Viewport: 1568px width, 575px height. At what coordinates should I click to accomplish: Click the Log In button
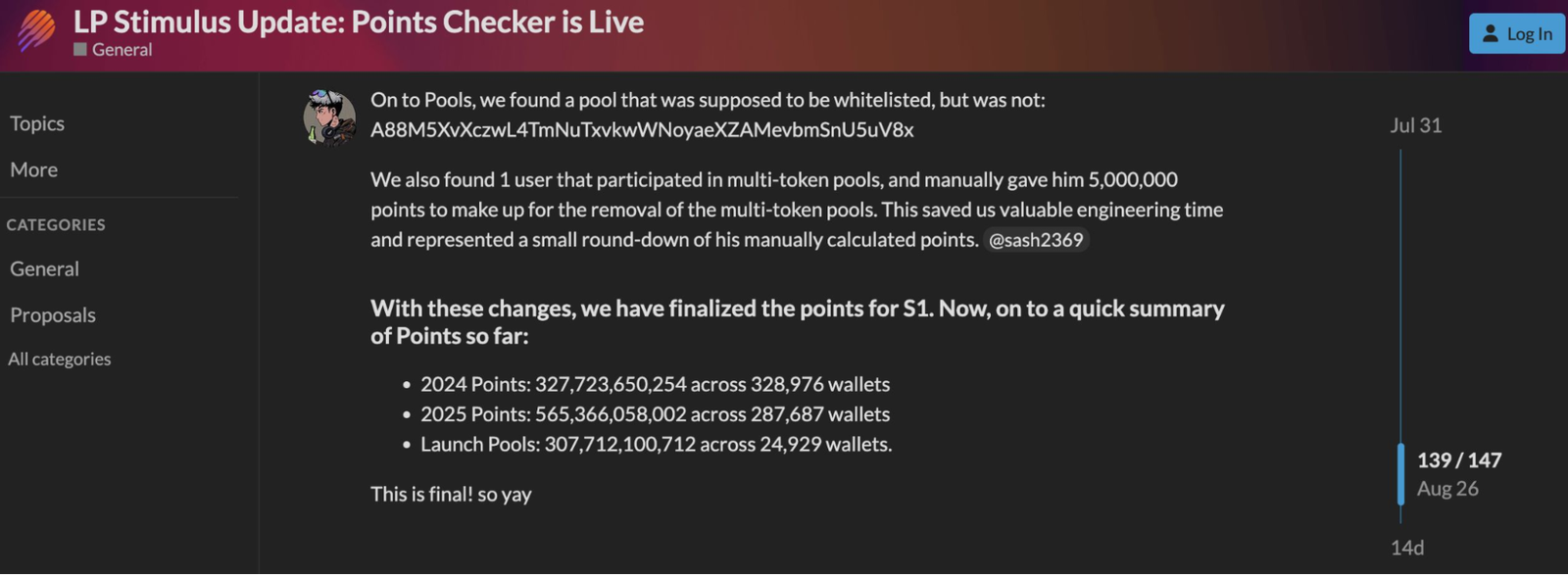[x=1517, y=34]
